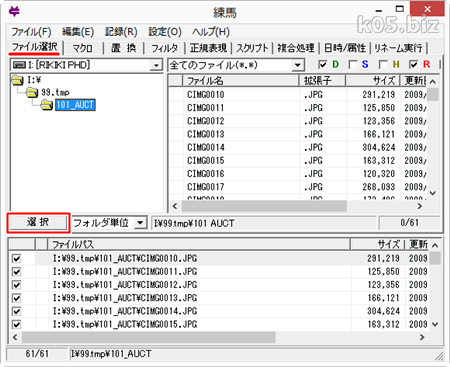450x367 pixels.
Task: Switch to the フィルタ tab
Action: click(x=165, y=48)
